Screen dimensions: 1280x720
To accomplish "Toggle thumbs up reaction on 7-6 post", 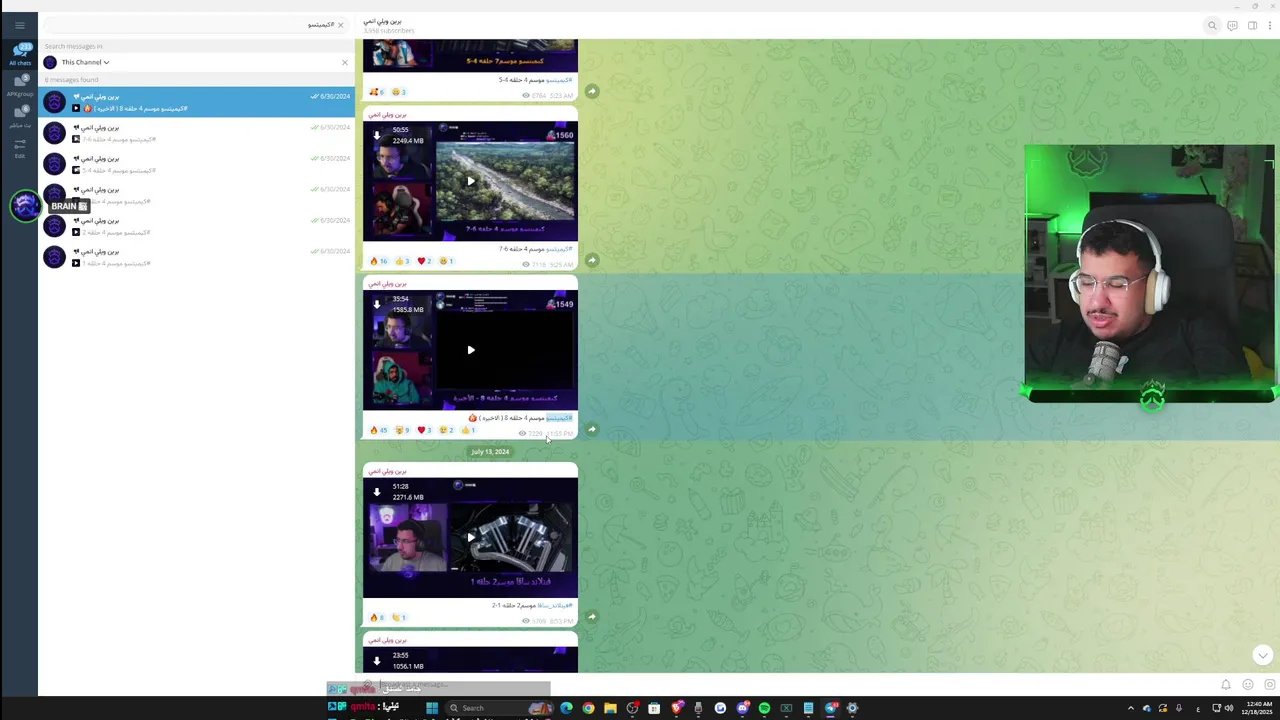I will coord(402,261).
